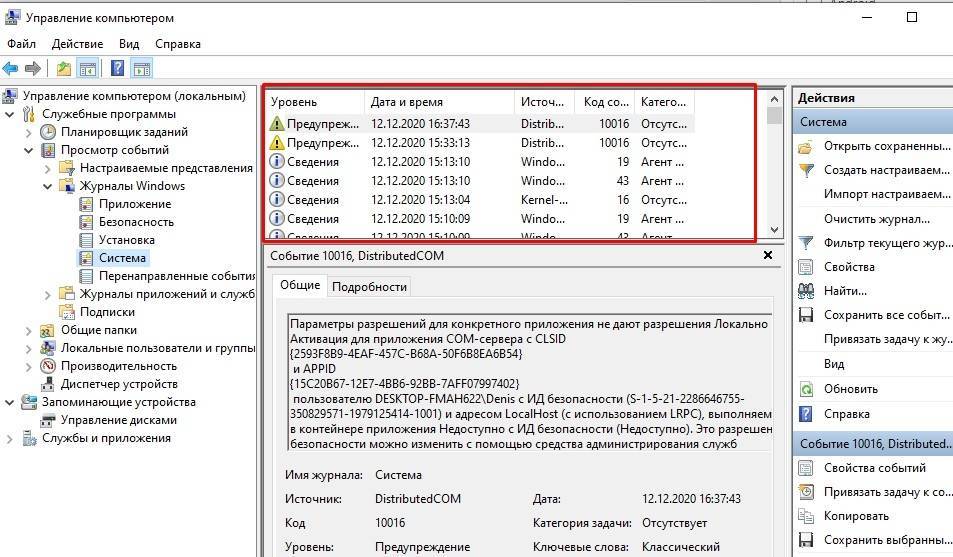This screenshot has height=557, width=953.
Task: Close the event 10016 details pane
Action: point(767,256)
